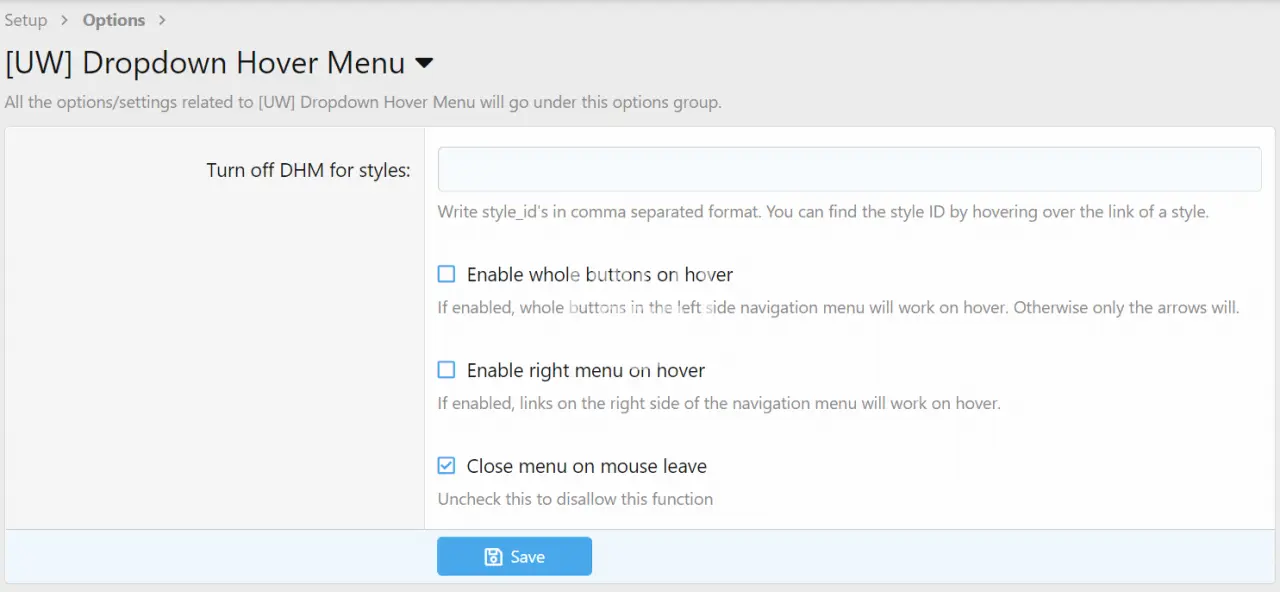Click the "Uncheck this to disallow" hint text
This screenshot has height=592, width=1280.
[x=575, y=499]
